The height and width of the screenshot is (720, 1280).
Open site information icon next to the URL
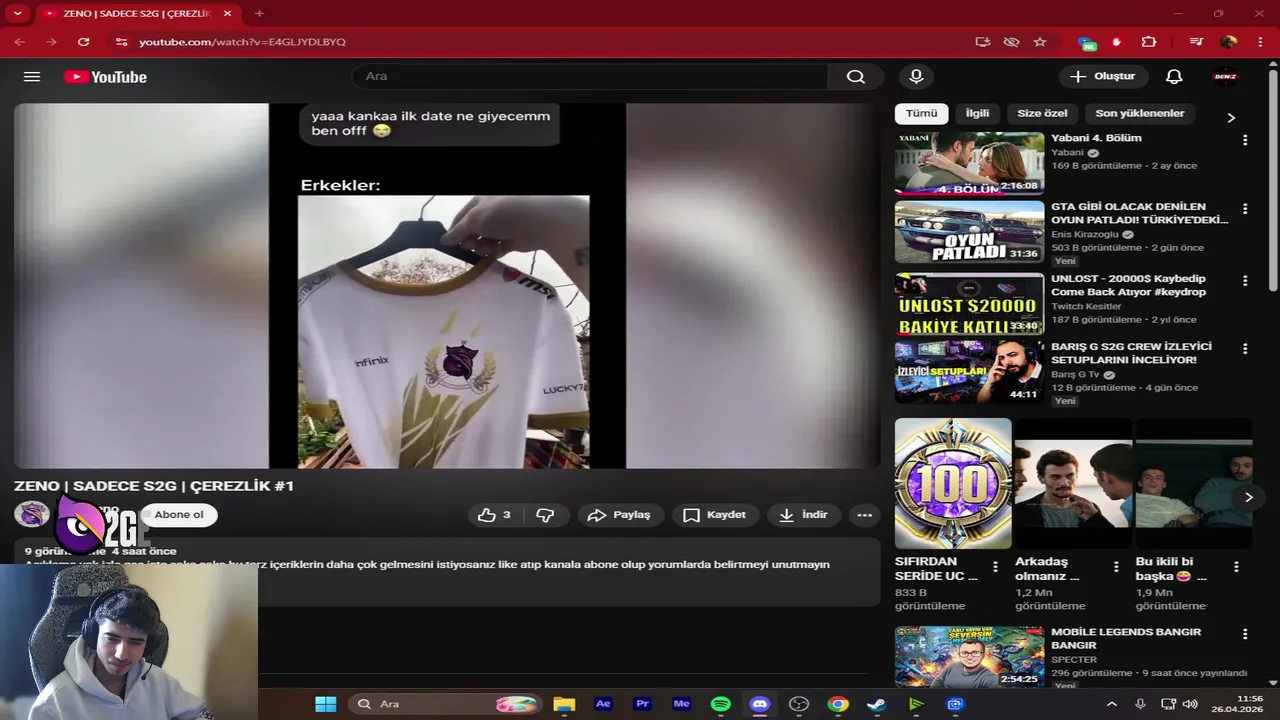point(121,42)
